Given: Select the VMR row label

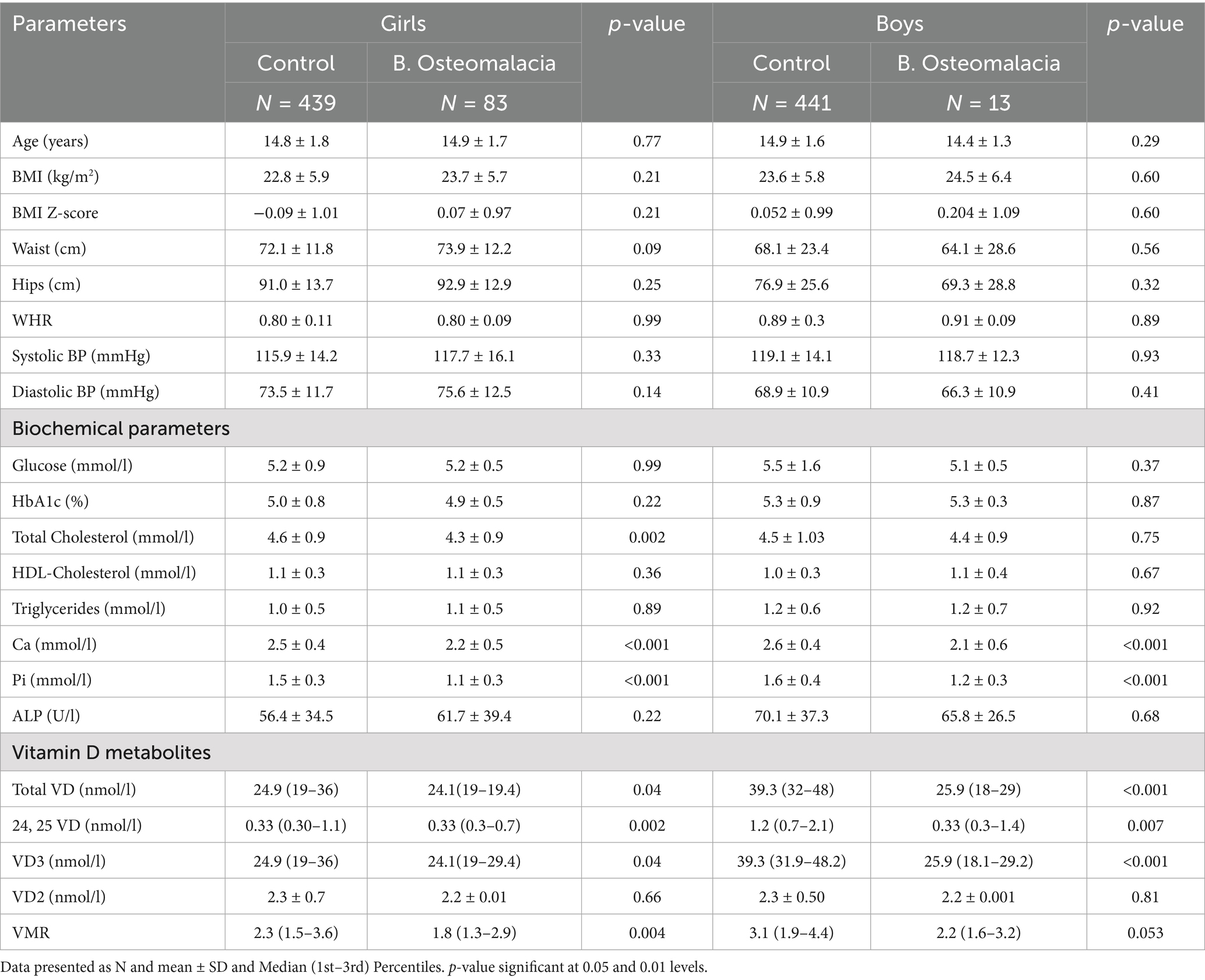Looking at the screenshot, I should pos(31,933).
